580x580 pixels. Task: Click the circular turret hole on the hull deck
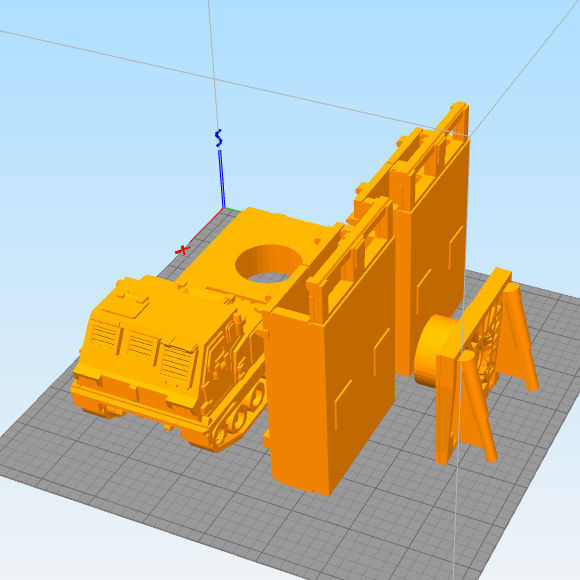[269, 263]
